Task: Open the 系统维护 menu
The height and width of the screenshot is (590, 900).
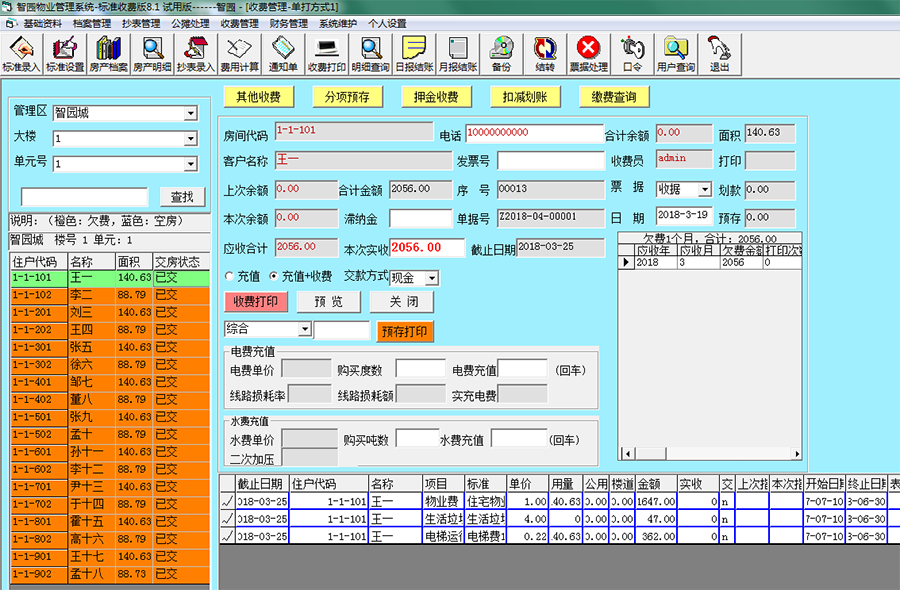Action: point(338,24)
